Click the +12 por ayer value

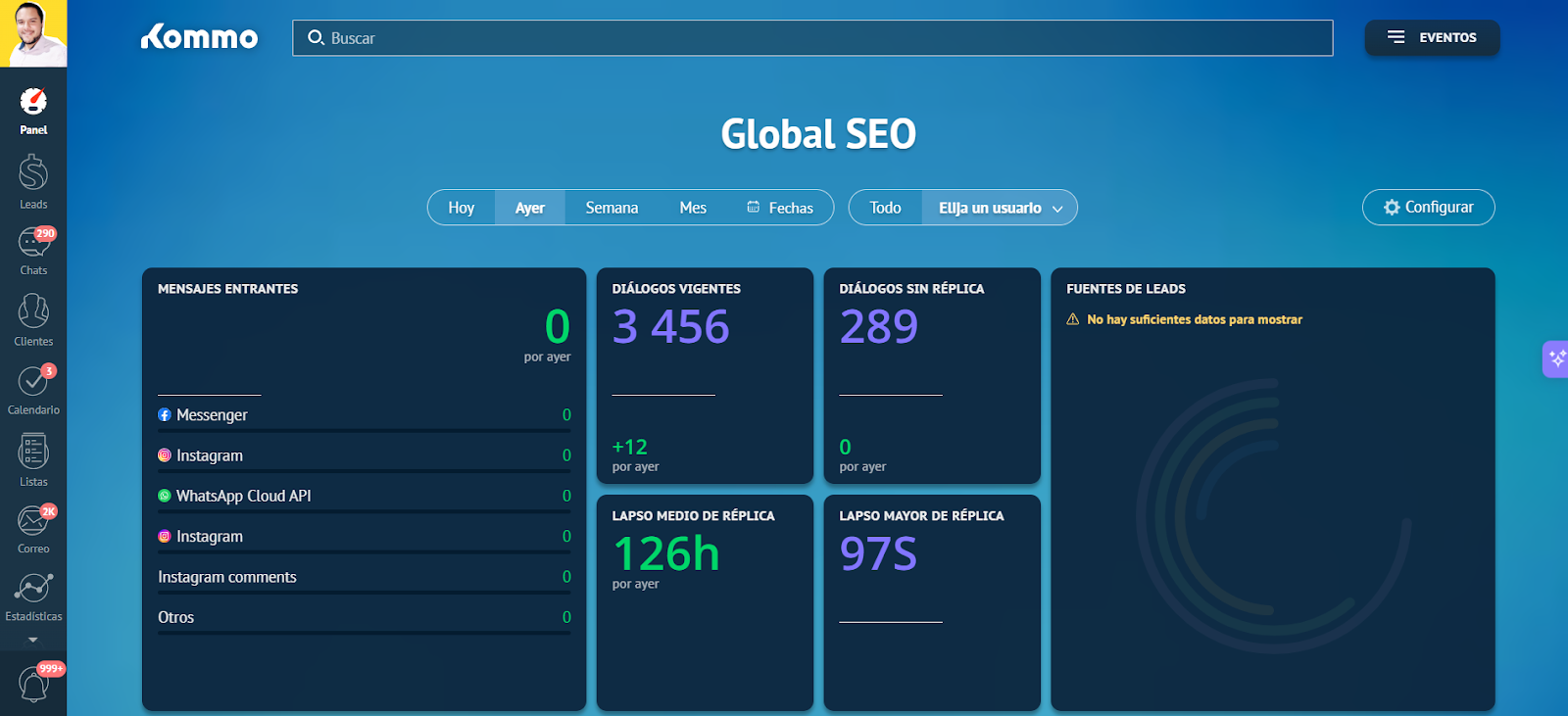click(x=630, y=447)
